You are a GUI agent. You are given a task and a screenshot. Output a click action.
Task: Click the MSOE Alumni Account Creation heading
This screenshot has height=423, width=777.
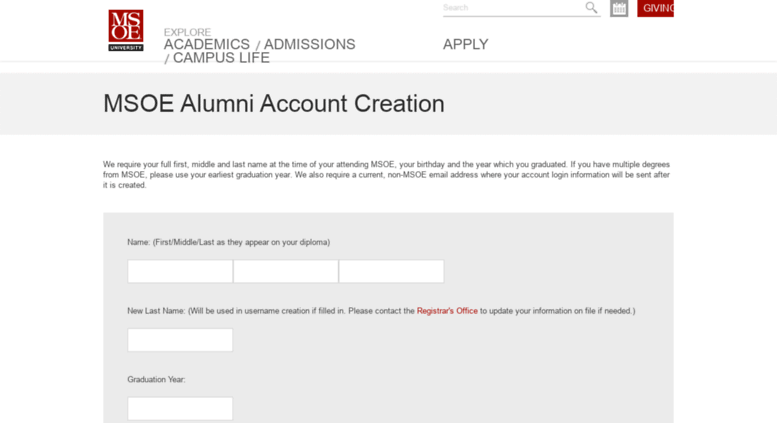[274, 104]
